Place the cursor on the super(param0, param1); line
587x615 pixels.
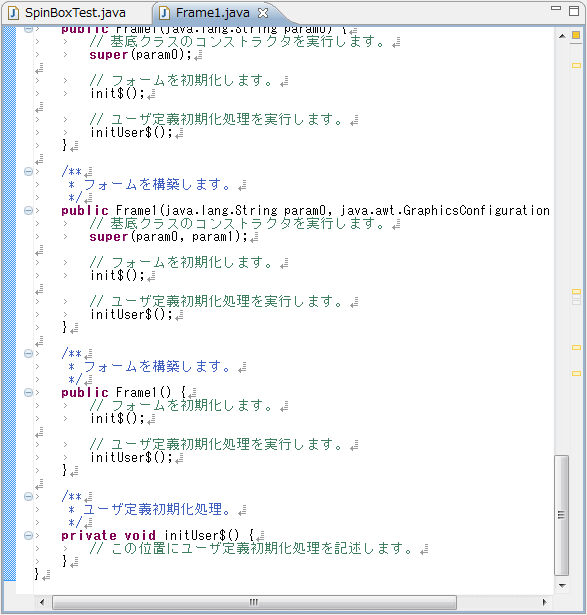click(169, 237)
